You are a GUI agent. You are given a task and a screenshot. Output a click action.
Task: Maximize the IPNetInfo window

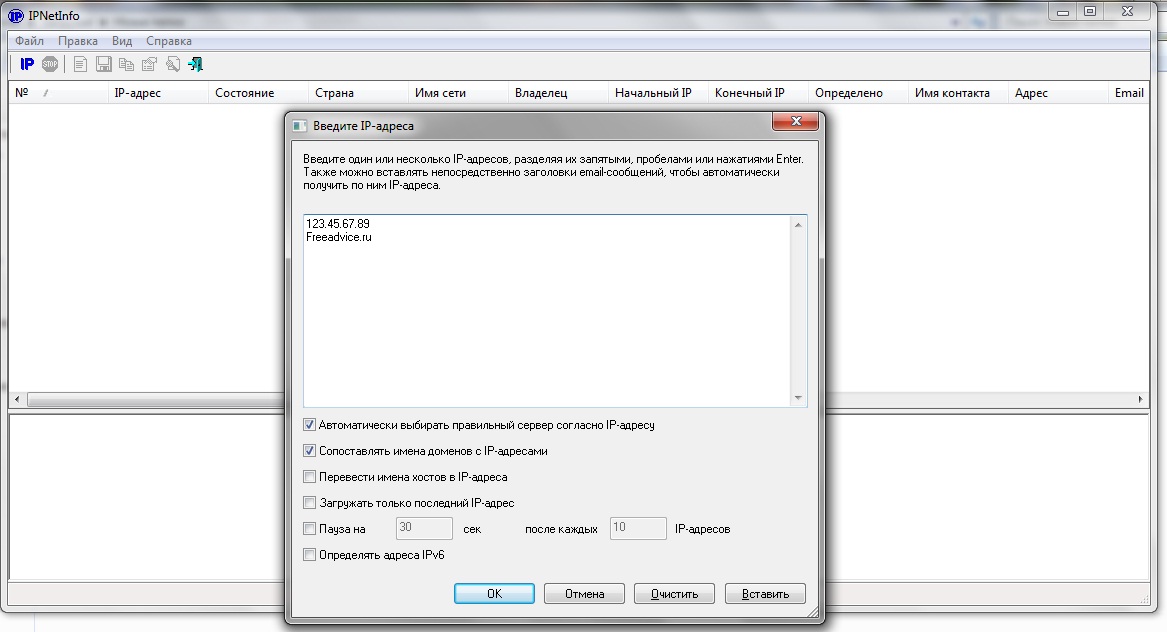[x=1090, y=12]
